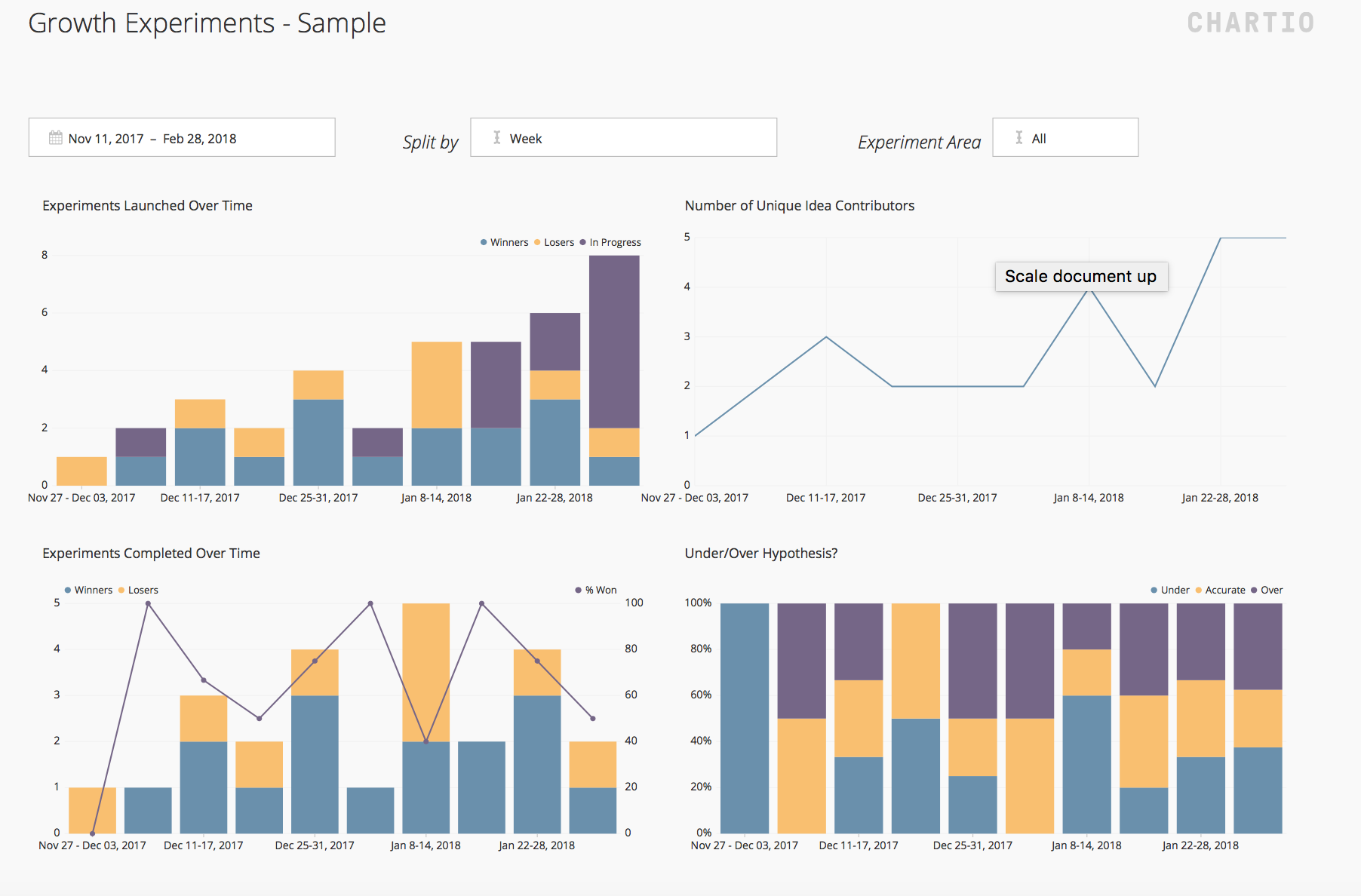Toggle the Losers series in Experiments Launched chart
The image size is (1361, 896).
pyautogui.click(x=555, y=242)
